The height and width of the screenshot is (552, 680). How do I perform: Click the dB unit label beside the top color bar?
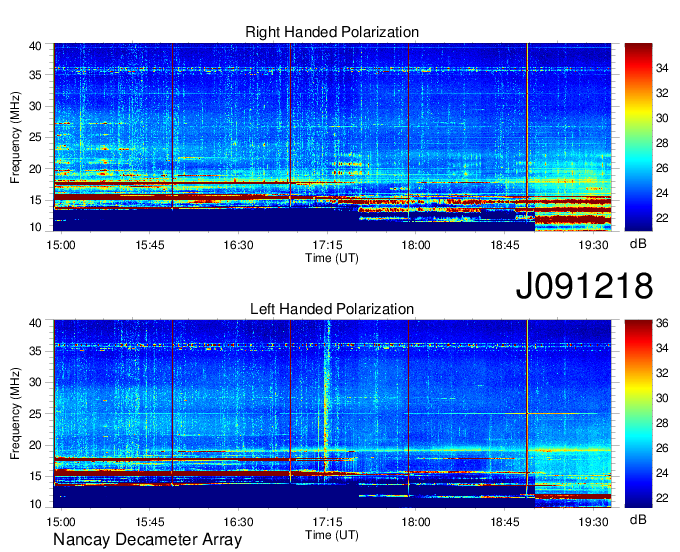[x=638, y=244]
